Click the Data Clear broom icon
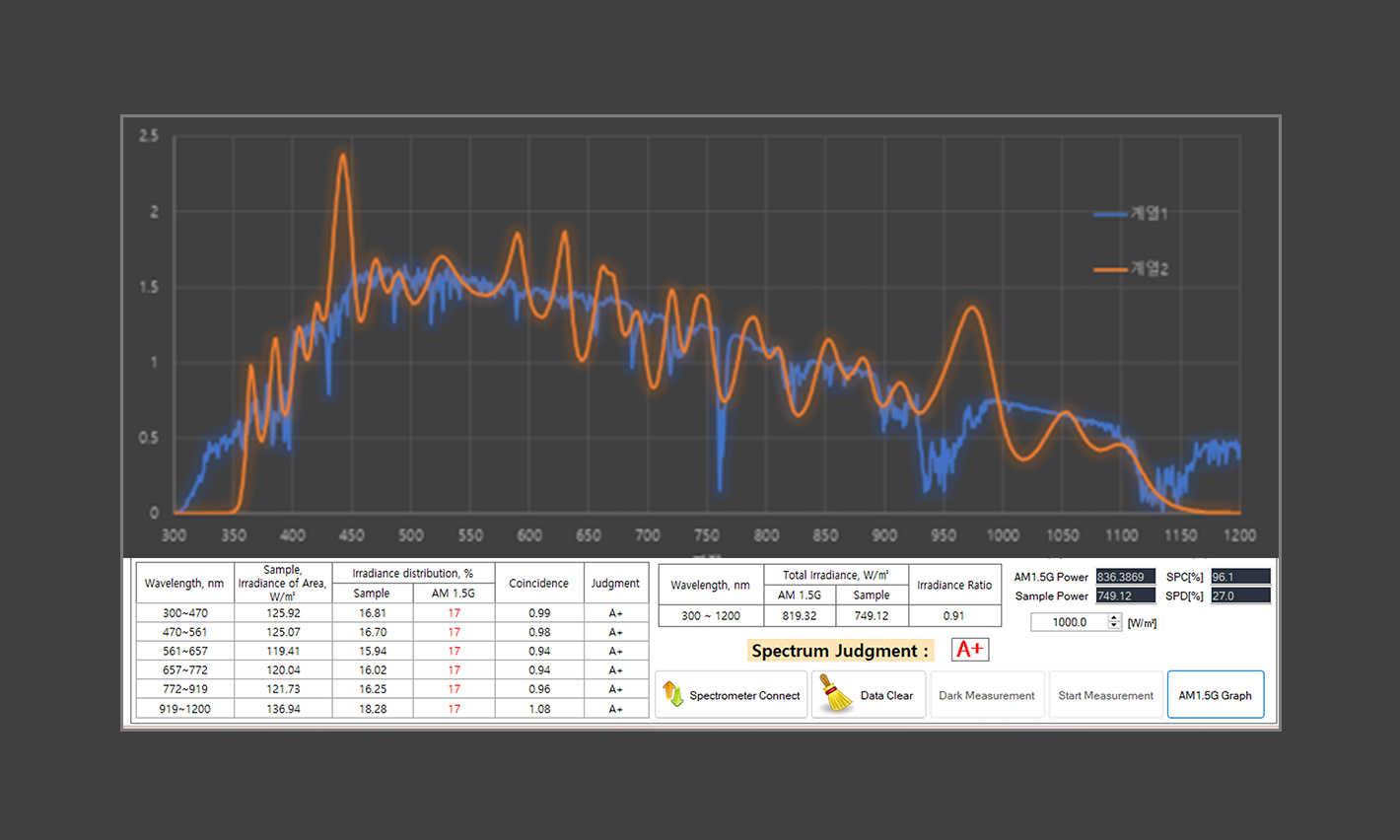 (836, 694)
